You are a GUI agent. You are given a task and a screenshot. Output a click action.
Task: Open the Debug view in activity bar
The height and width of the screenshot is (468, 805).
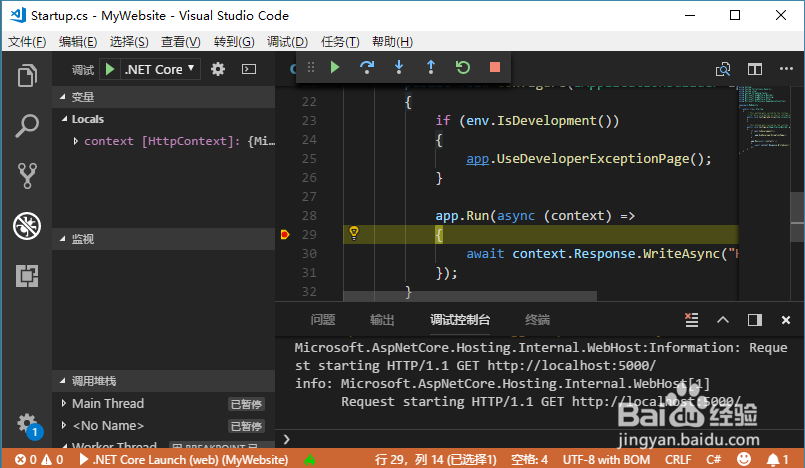(x=27, y=226)
